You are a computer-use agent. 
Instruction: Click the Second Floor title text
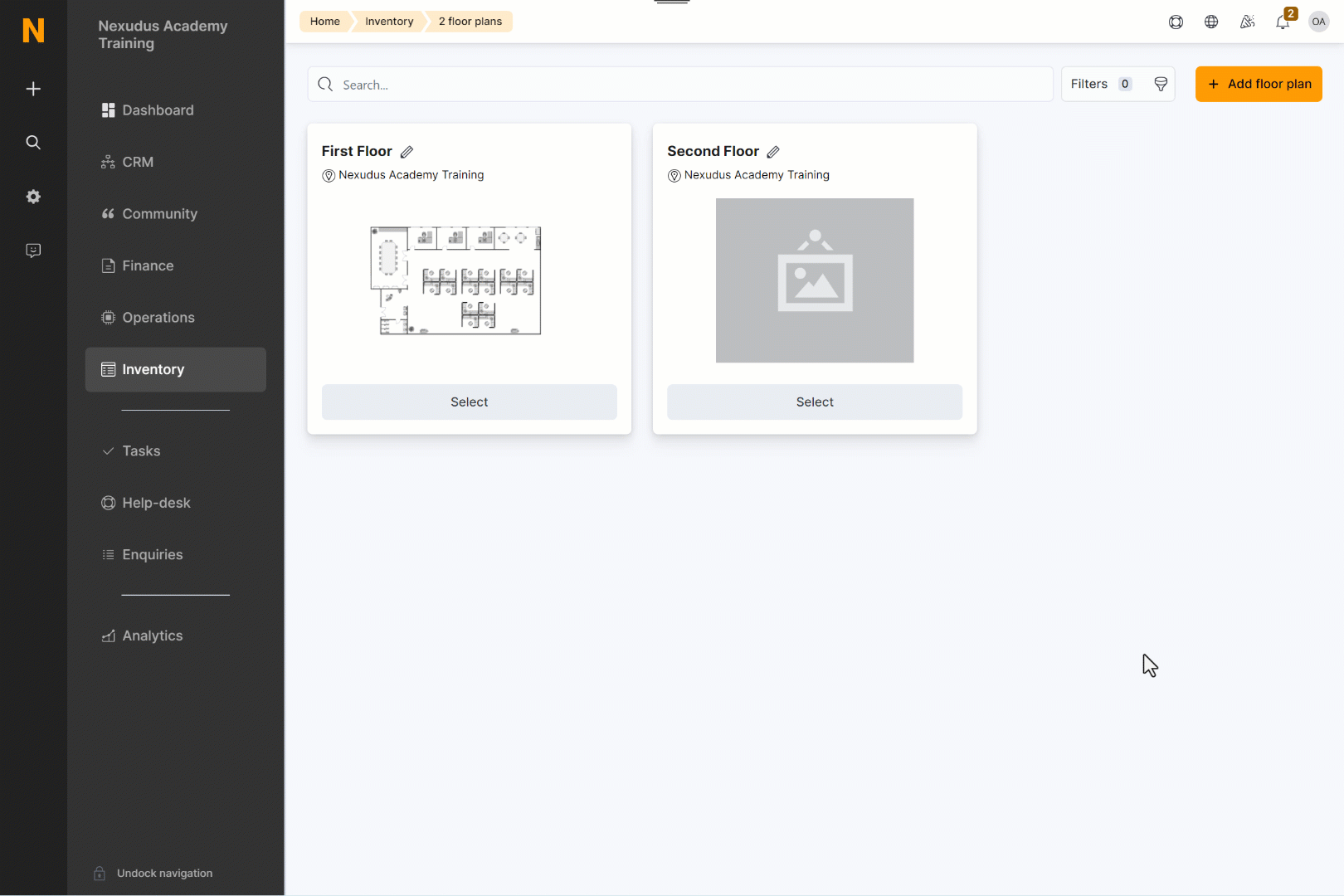tap(713, 151)
